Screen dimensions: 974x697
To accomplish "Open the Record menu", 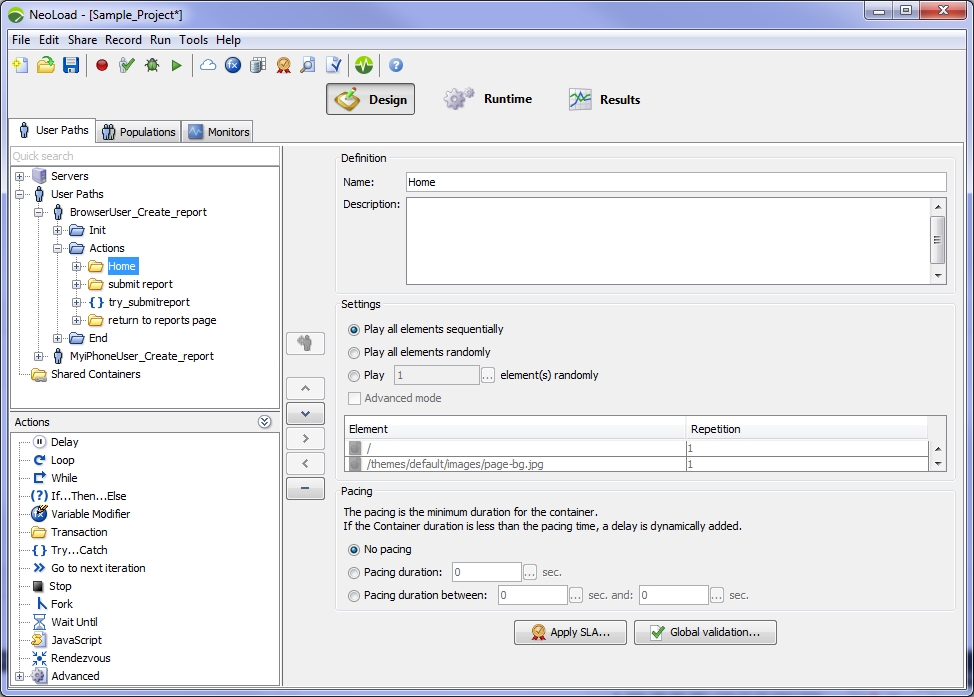I will click(123, 40).
